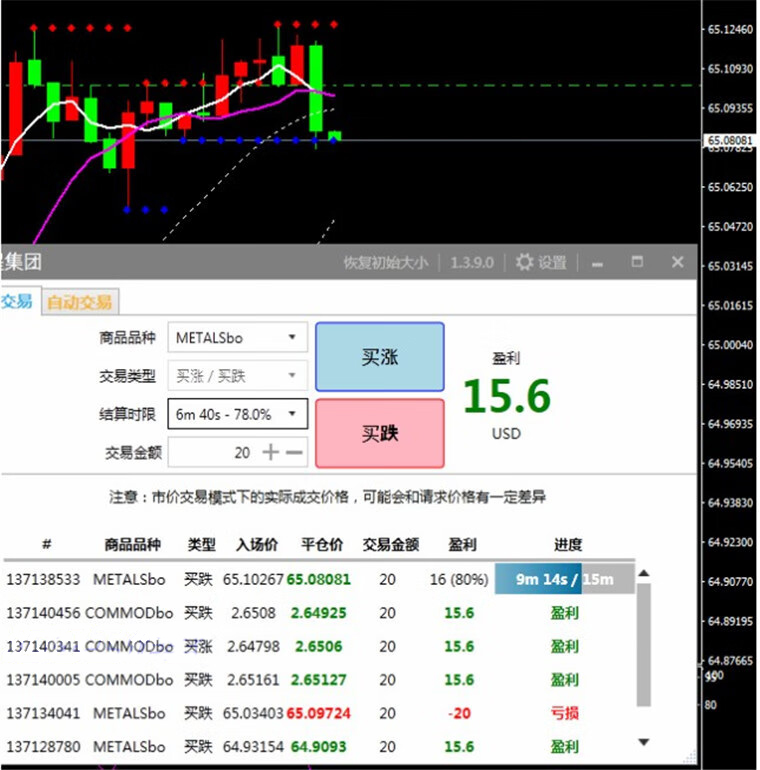
Task: Click 恢复初始大小 to restore size
Action: point(385,263)
